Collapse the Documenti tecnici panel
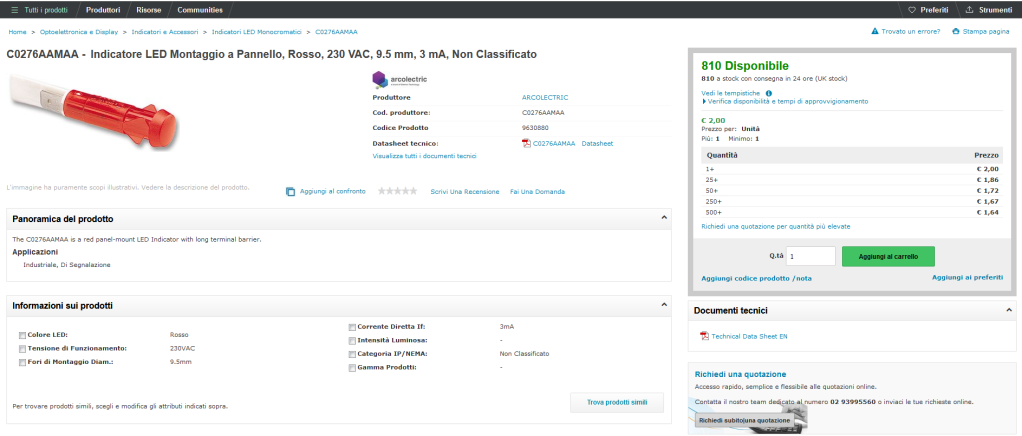This screenshot has width=1022, height=436. [1009, 311]
